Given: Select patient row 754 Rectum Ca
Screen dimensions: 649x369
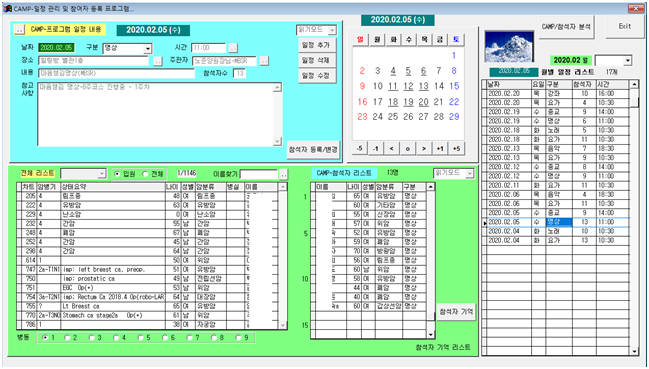Looking at the screenshot, I should pyautogui.click(x=147, y=297).
